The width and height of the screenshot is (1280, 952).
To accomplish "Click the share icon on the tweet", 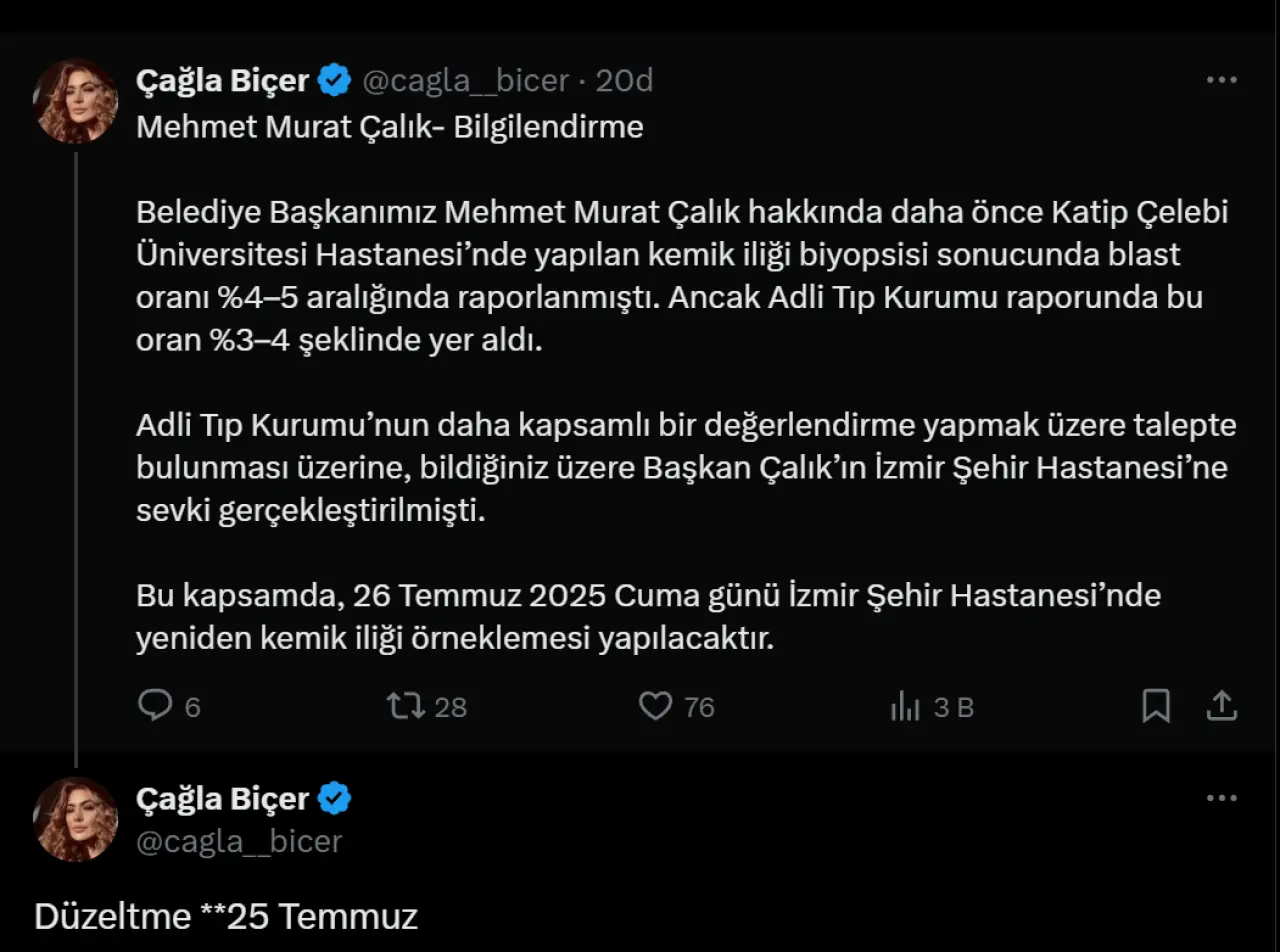I will pyautogui.click(x=1222, y=707).
